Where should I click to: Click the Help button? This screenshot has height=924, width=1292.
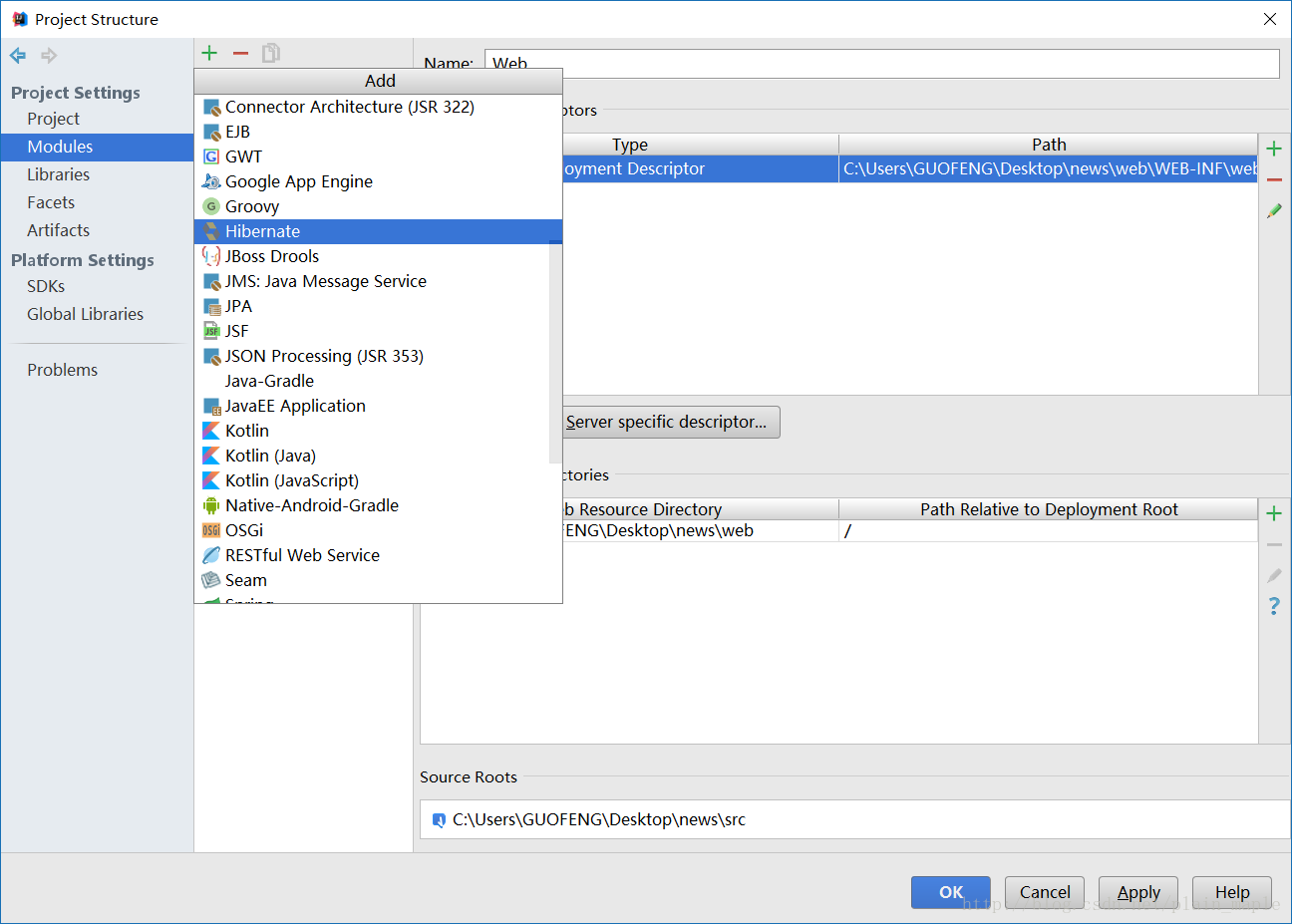click(x=1232, y=892)
